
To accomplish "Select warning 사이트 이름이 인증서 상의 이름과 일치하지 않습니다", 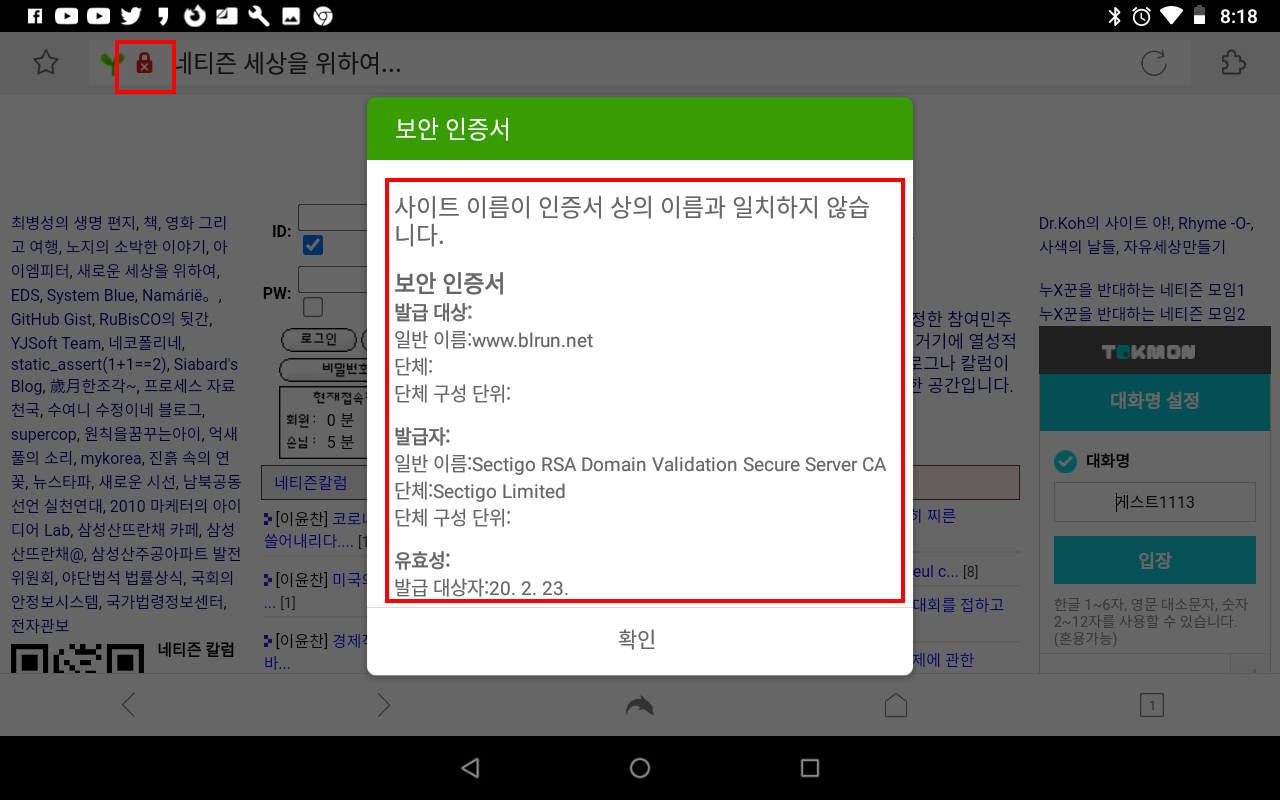I will [632, 221].
